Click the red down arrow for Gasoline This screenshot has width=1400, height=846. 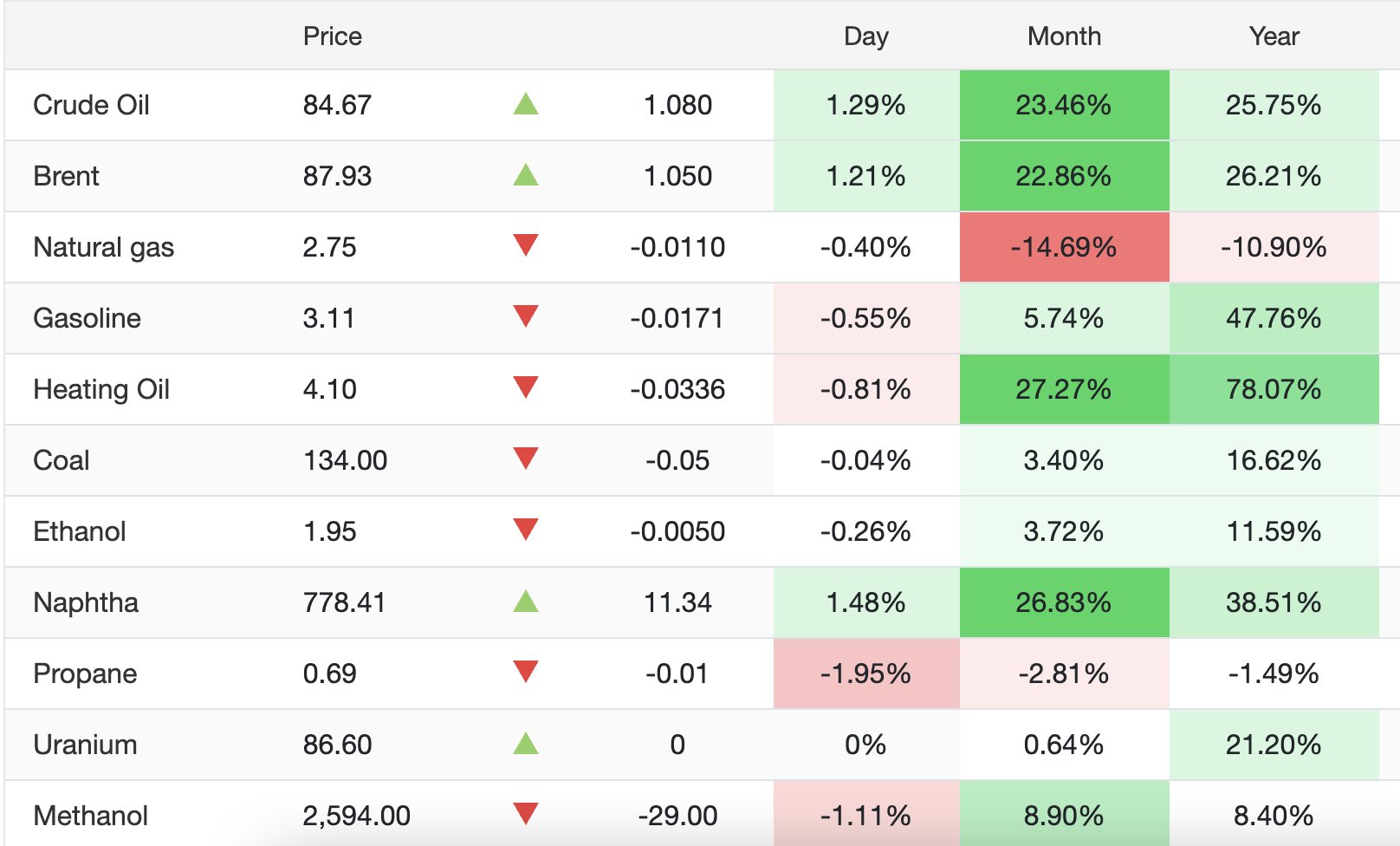click(x=526, y=316)
